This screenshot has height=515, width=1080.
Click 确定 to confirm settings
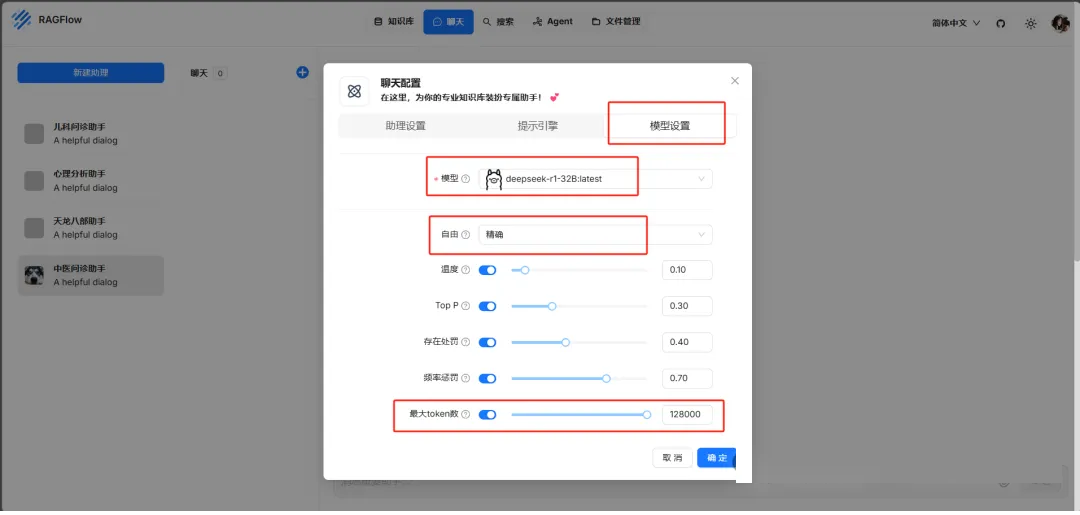[716, 458]
